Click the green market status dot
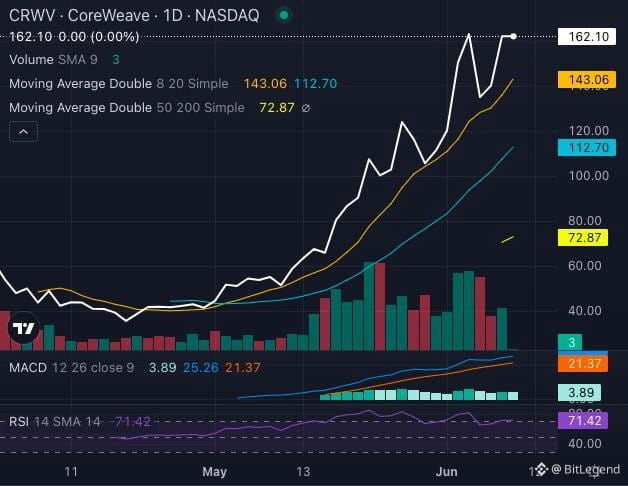Image resolution: width=628 pixels, height=486 pixels. tap(284, 15)
